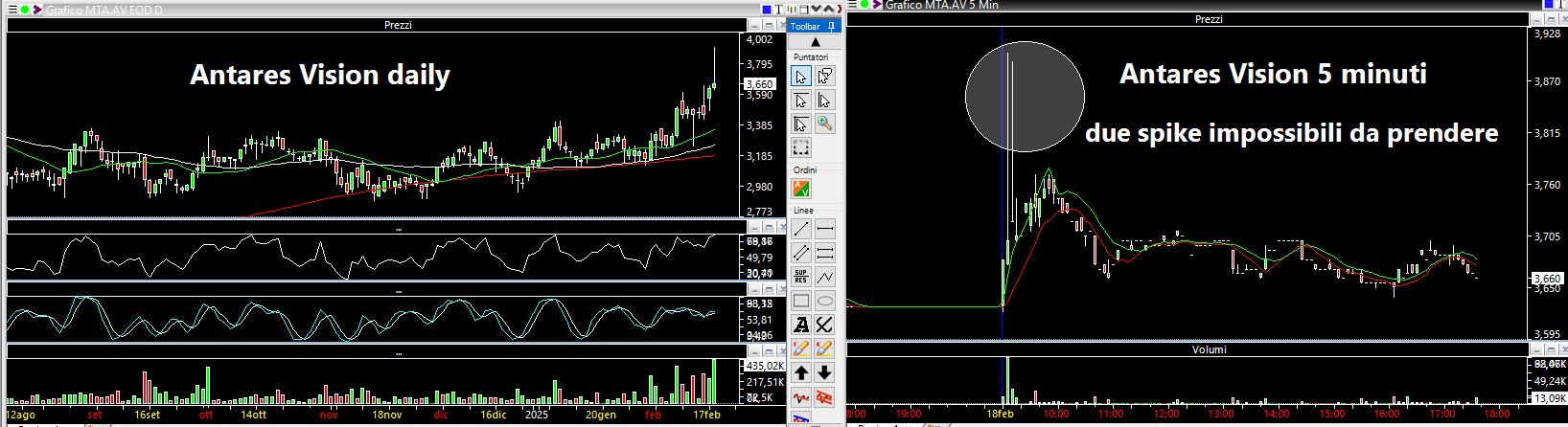This screenshot has height=427, width=1568.
Task: Pick the diagonal trend line tool
Action: [x=801, y=229]
